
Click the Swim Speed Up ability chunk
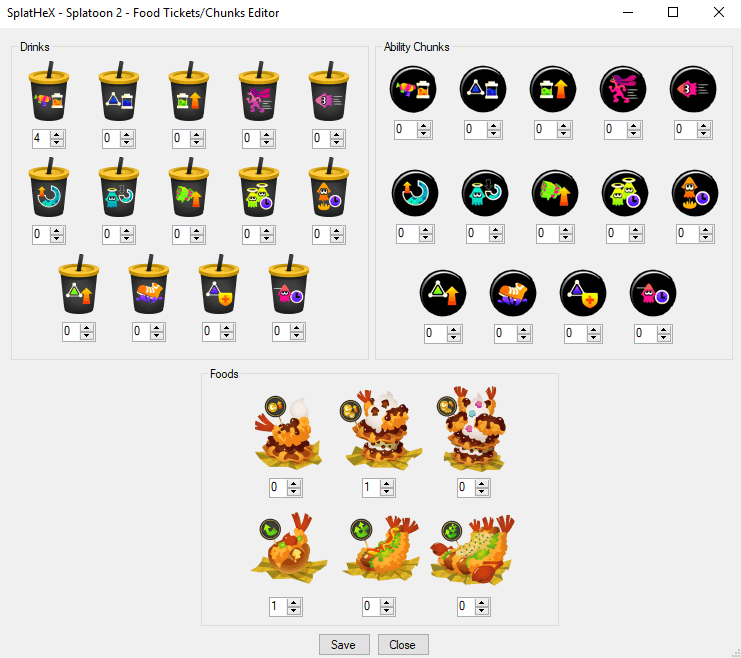[693, 89]
